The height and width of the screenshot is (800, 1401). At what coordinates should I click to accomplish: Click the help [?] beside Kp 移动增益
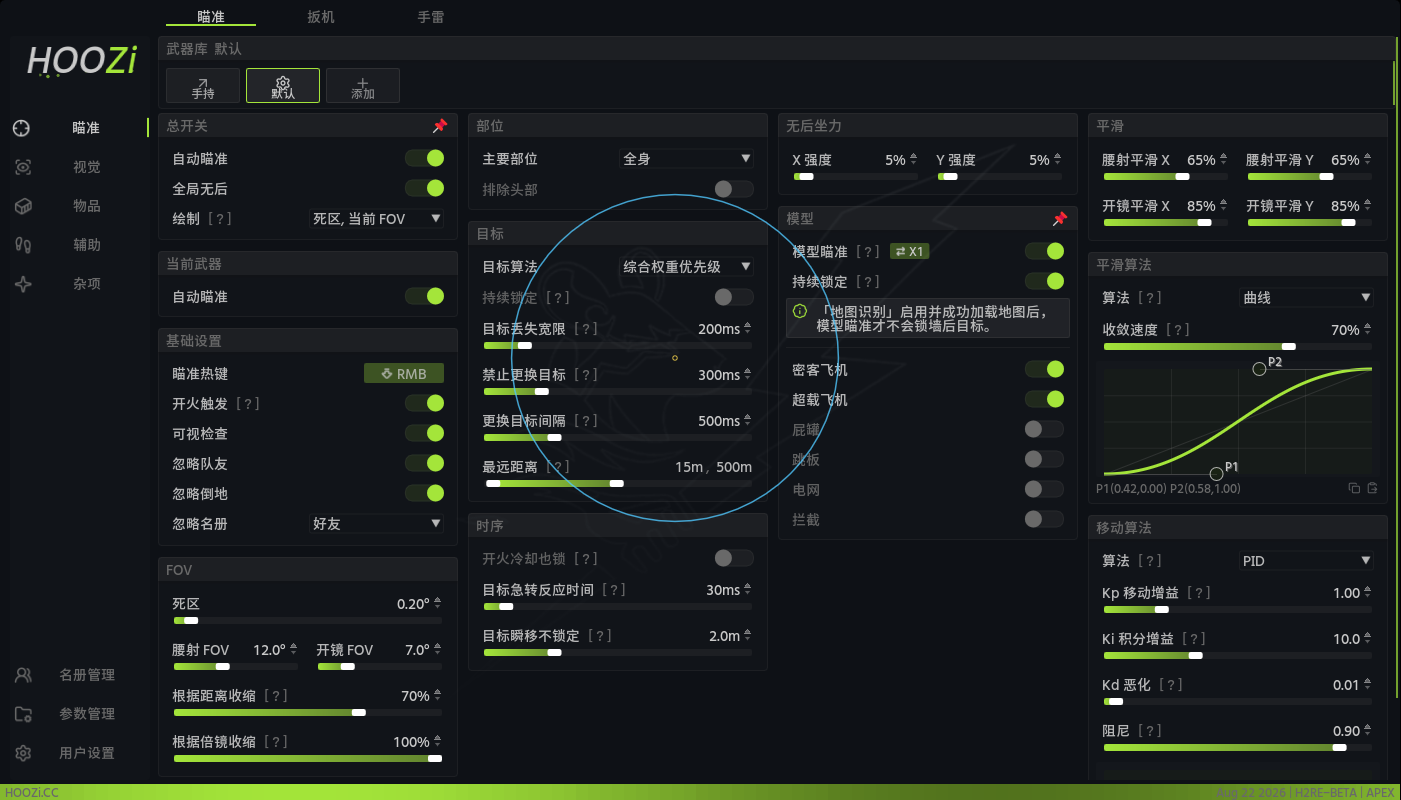tap(1198, 593)
